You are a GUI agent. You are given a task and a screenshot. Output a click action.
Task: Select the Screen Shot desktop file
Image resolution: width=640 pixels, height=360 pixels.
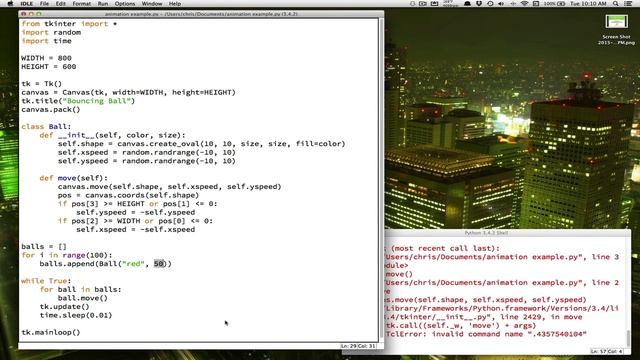616,29
